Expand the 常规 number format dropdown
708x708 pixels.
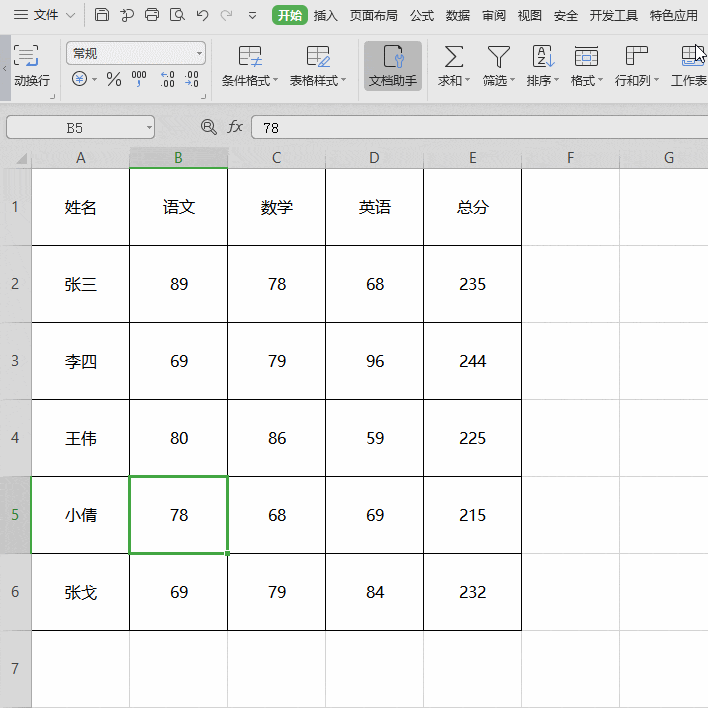(x=200, y=53)
